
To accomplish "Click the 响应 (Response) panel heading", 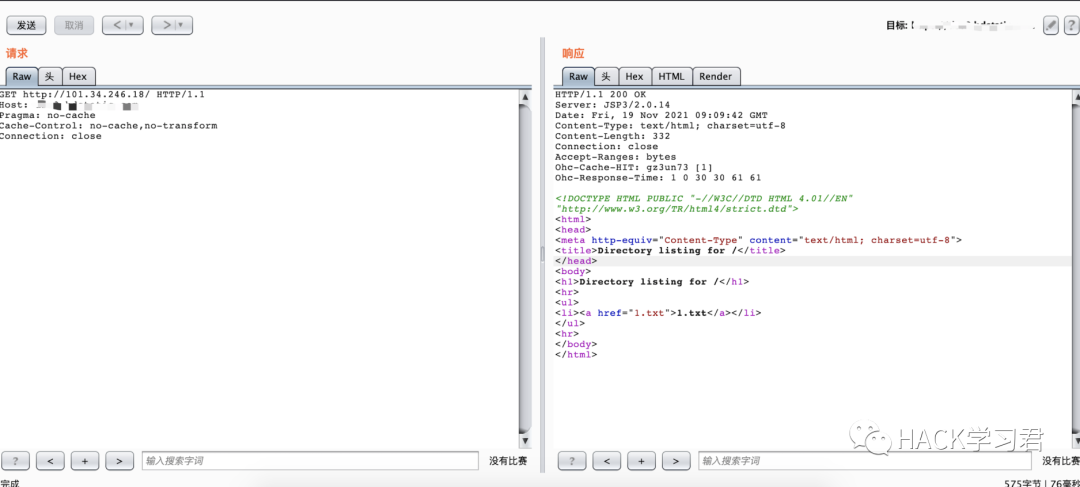I will [x=573, y=54].
